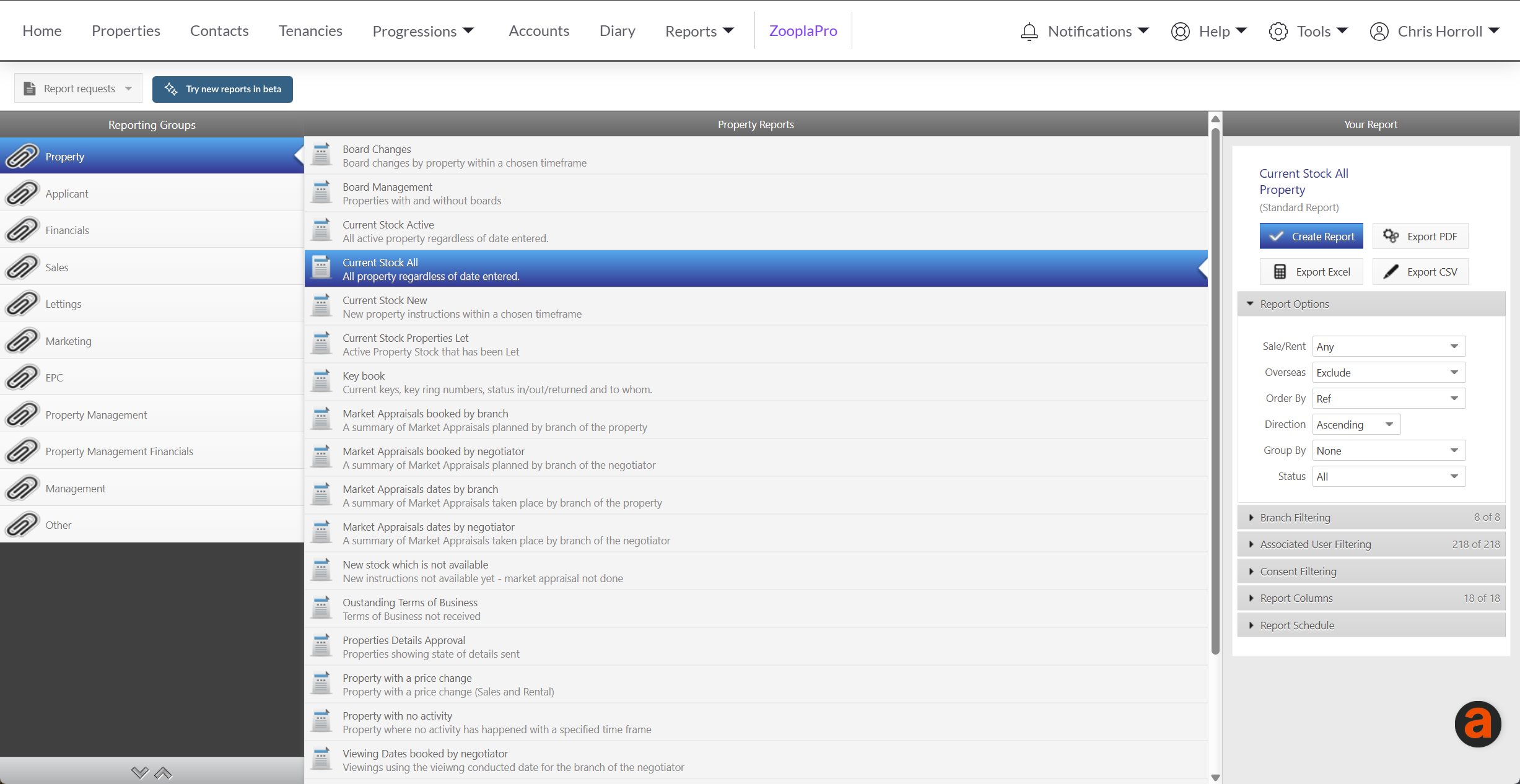
Task: Click the Export PDF button
Action: point(1420,236)
